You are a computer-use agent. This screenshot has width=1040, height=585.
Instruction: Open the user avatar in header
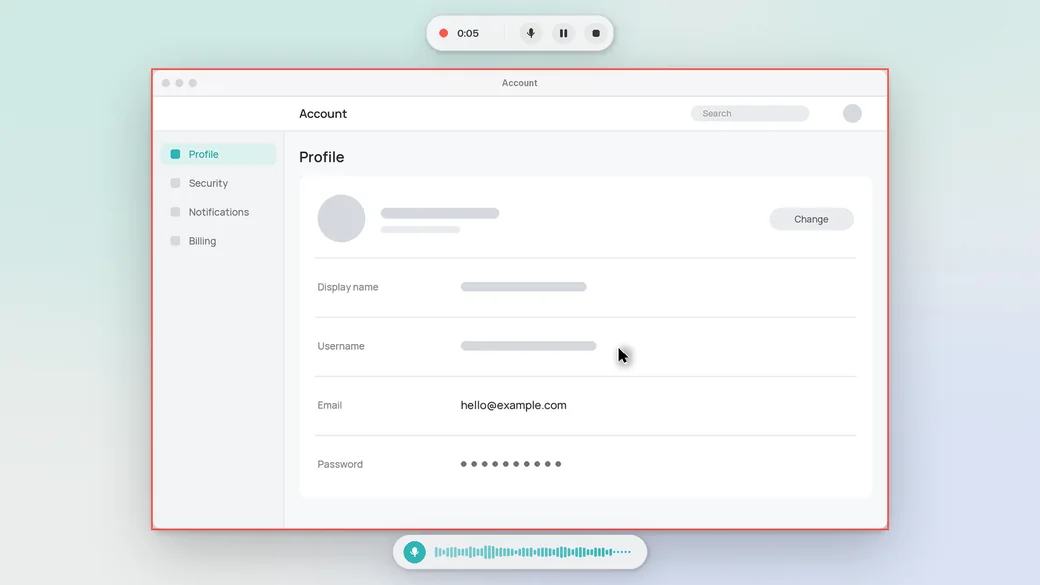(x=852, y=113)
